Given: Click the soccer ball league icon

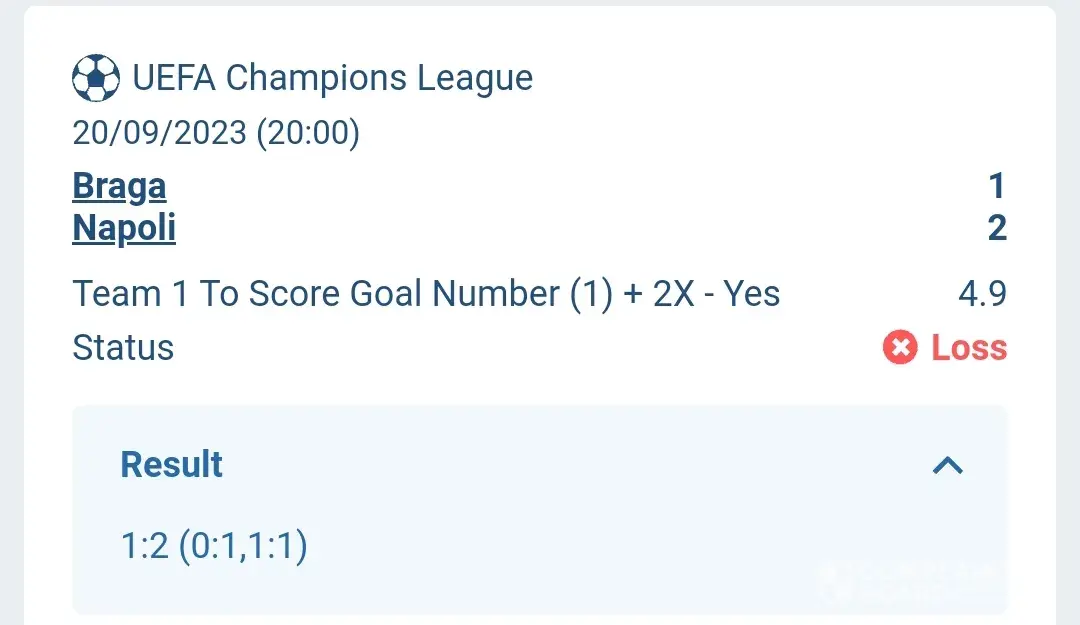Looking at the screenshot, I should pyautogui.click(x=96, y=78).
